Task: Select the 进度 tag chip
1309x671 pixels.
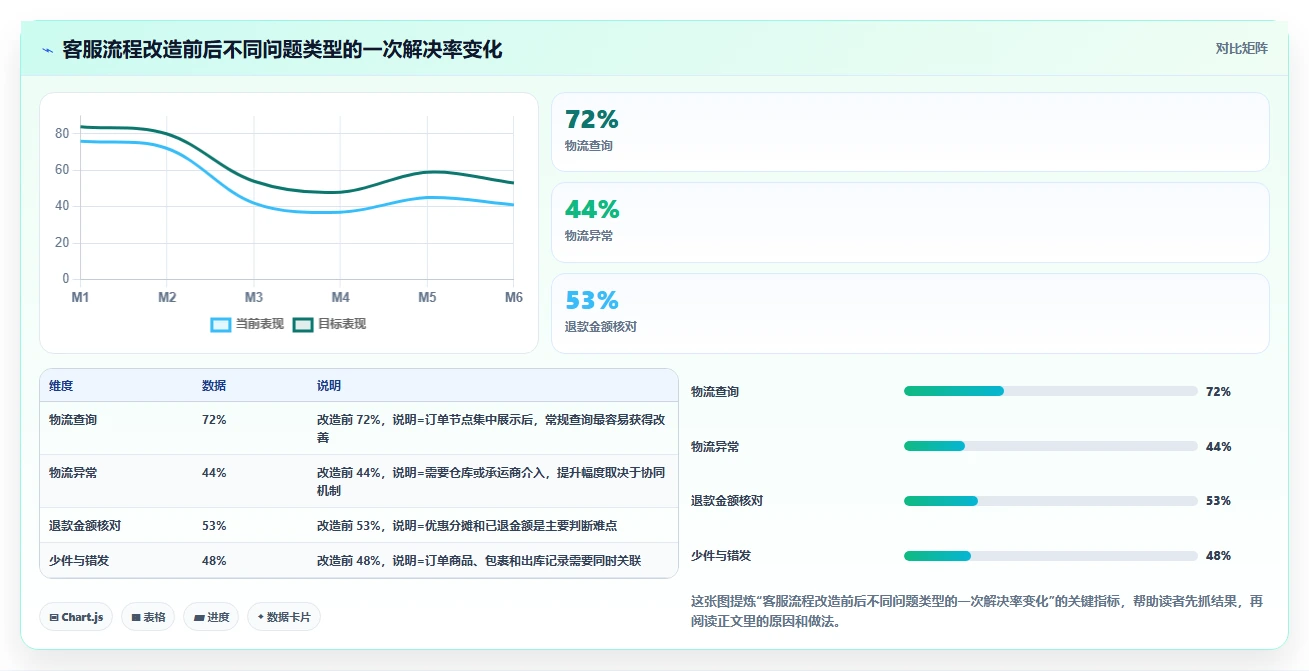Action: click(211, 617)
